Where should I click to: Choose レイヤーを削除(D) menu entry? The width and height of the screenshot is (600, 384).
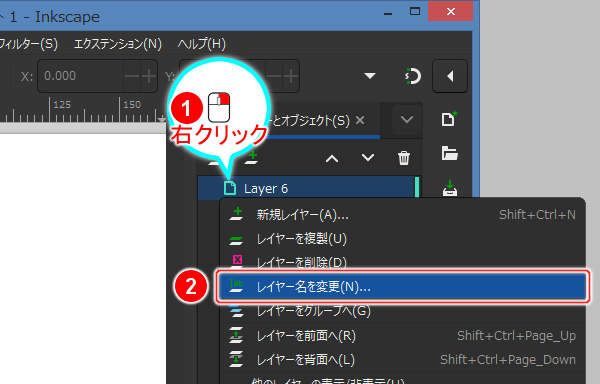pos(403,262)
